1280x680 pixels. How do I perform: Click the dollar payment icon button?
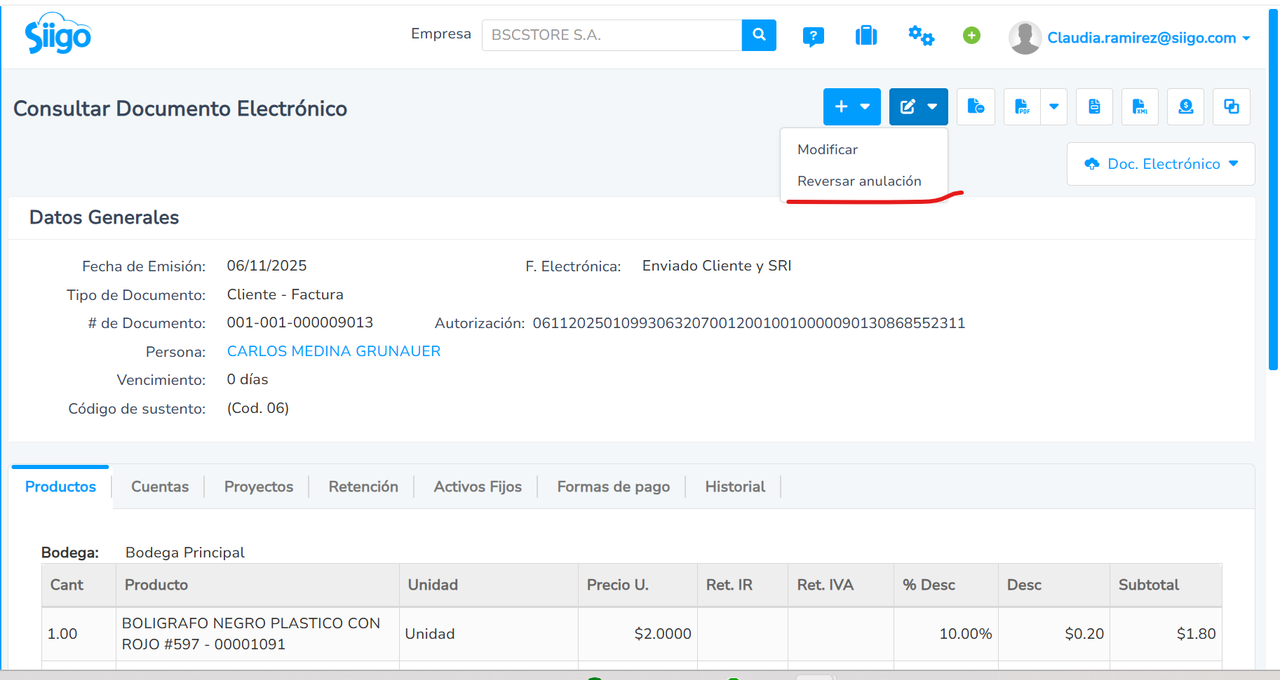tap(1186, 107)
